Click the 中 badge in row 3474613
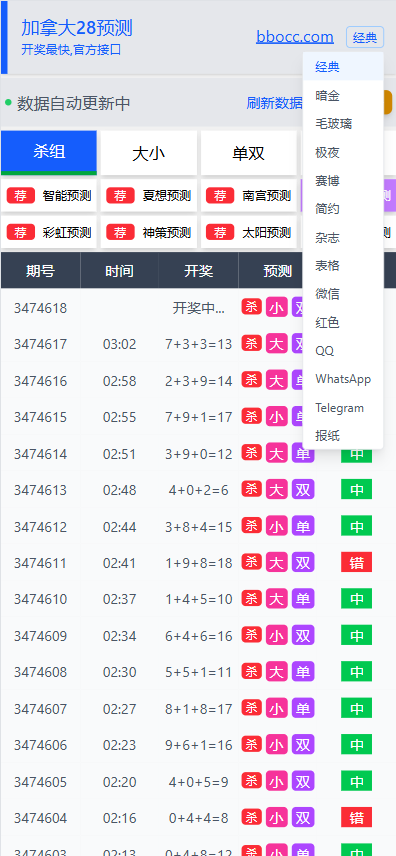 click(x=357, y=490)
